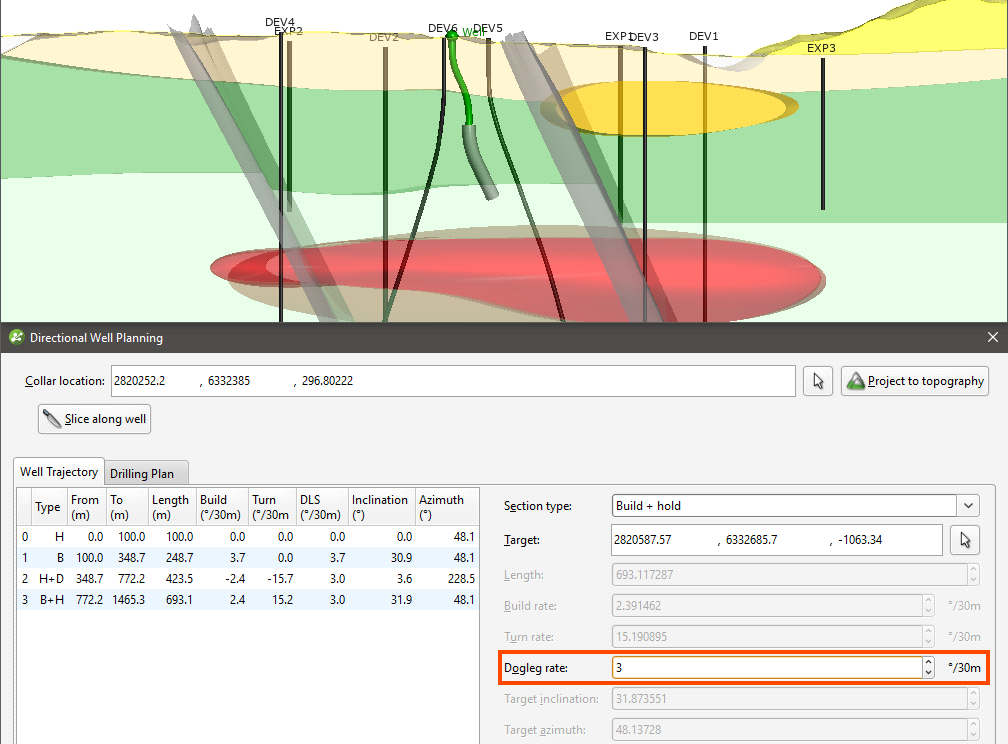Click the collar location picker cursor icon

pyautogui.click(x=818, y=381)
